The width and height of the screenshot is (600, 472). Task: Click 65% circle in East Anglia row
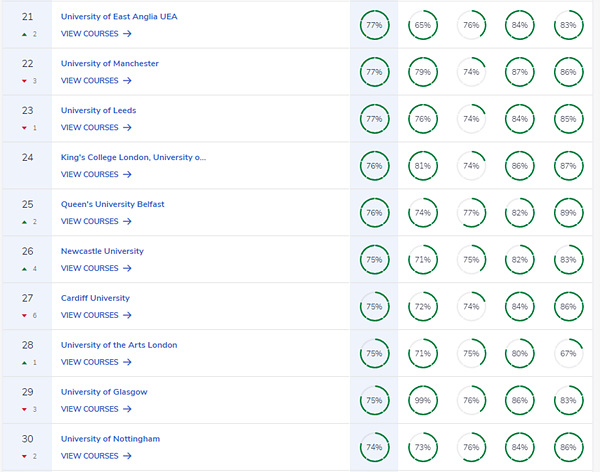423,25
